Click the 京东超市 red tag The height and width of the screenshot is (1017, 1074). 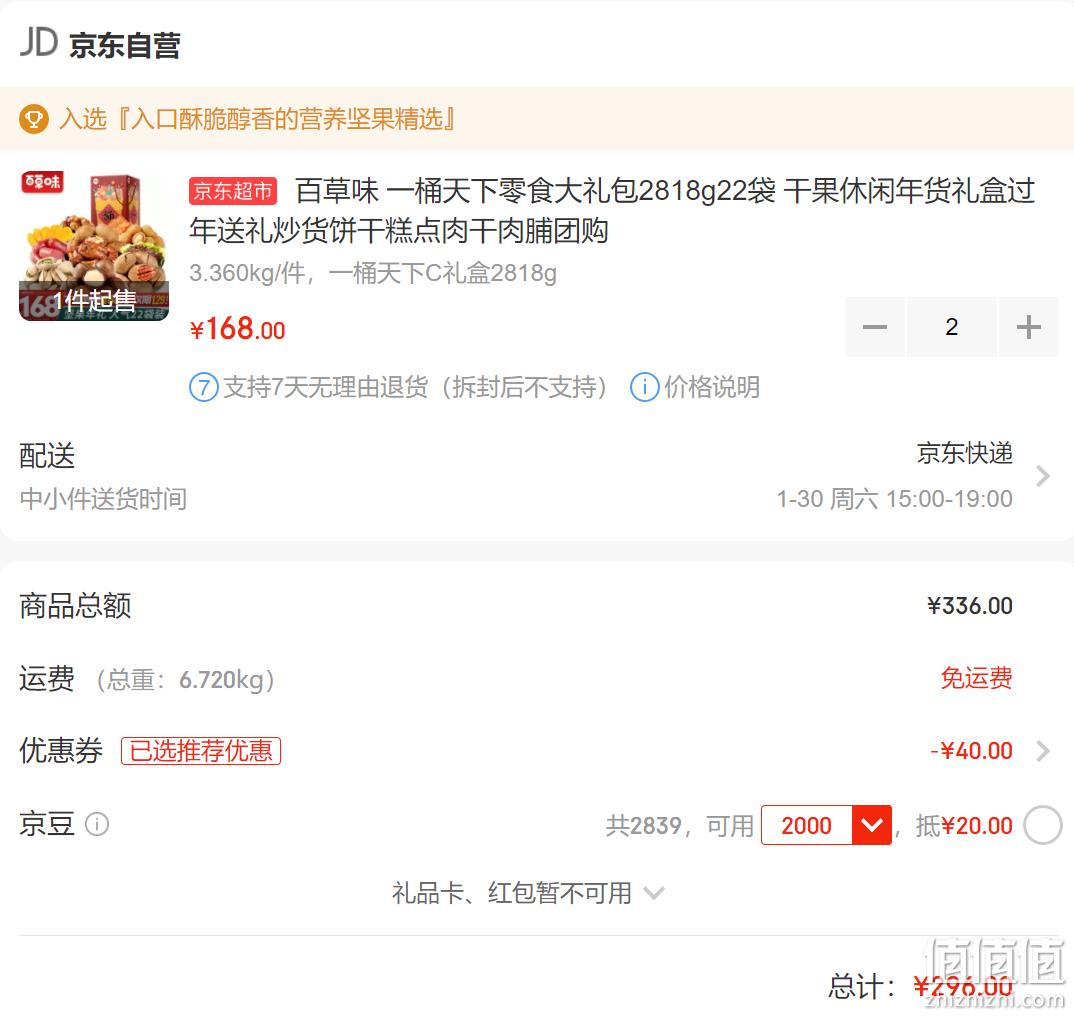pyautogui.click(x=233, y=191)
